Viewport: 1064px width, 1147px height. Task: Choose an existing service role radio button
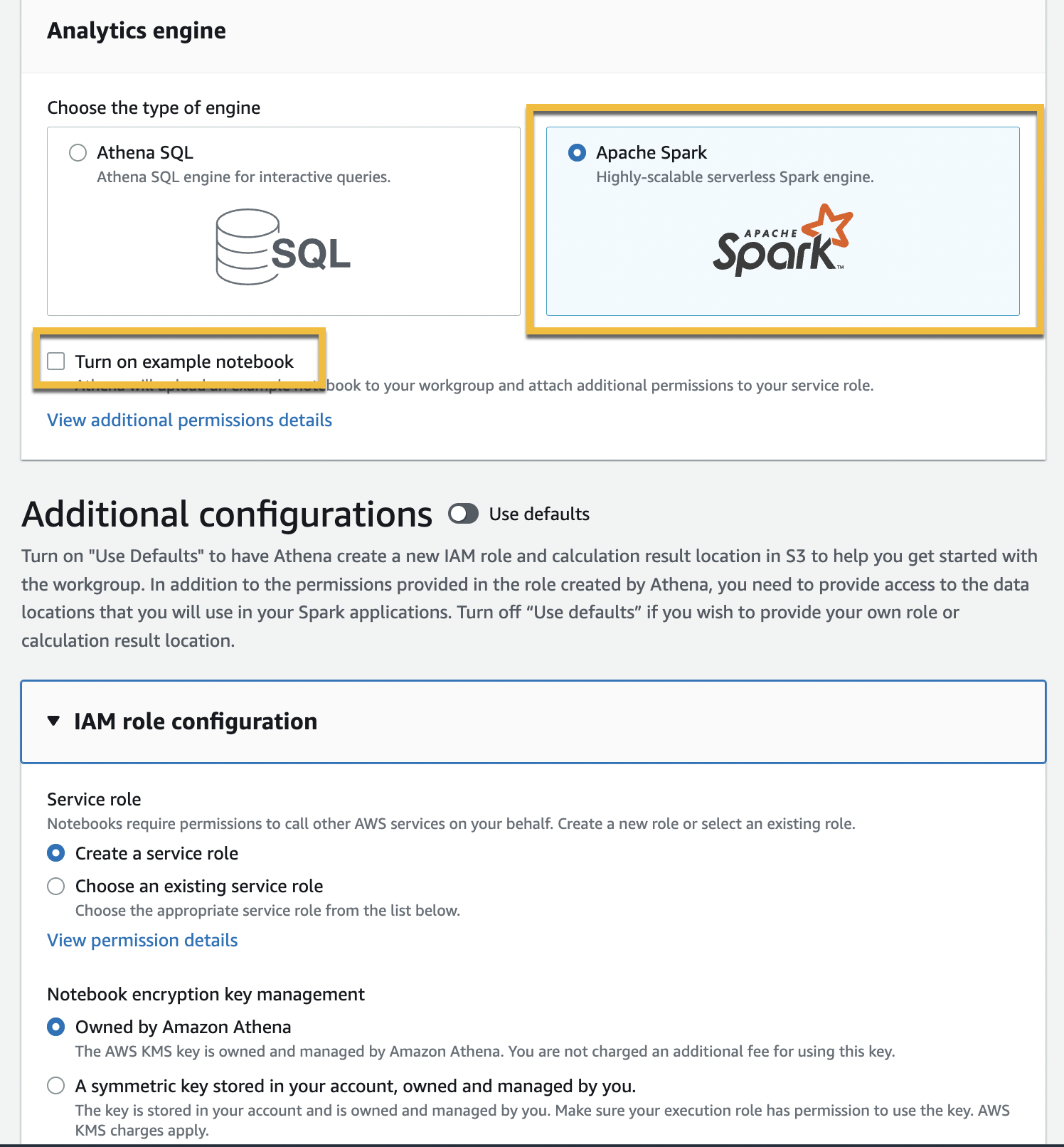point(56,886)
